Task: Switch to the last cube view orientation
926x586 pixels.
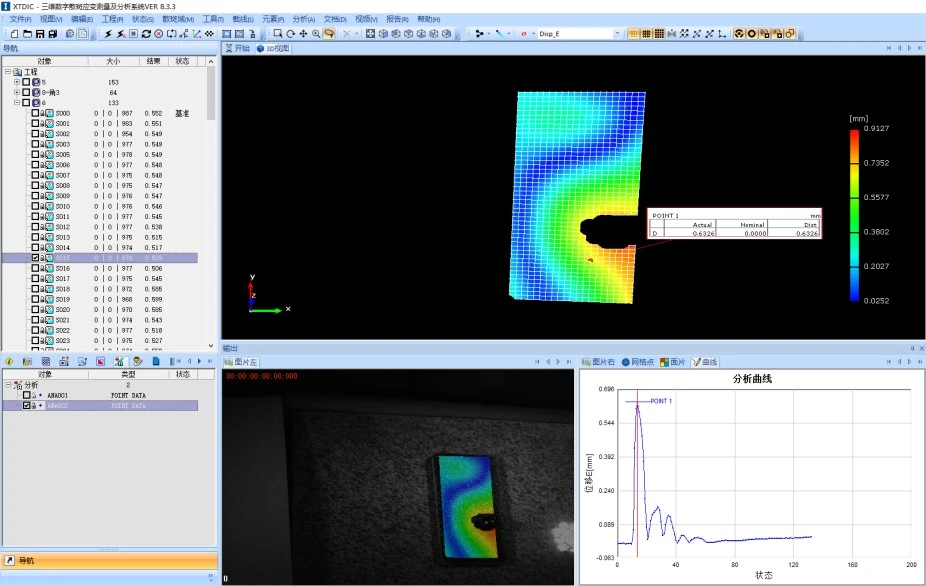Action: pos(447,34)
